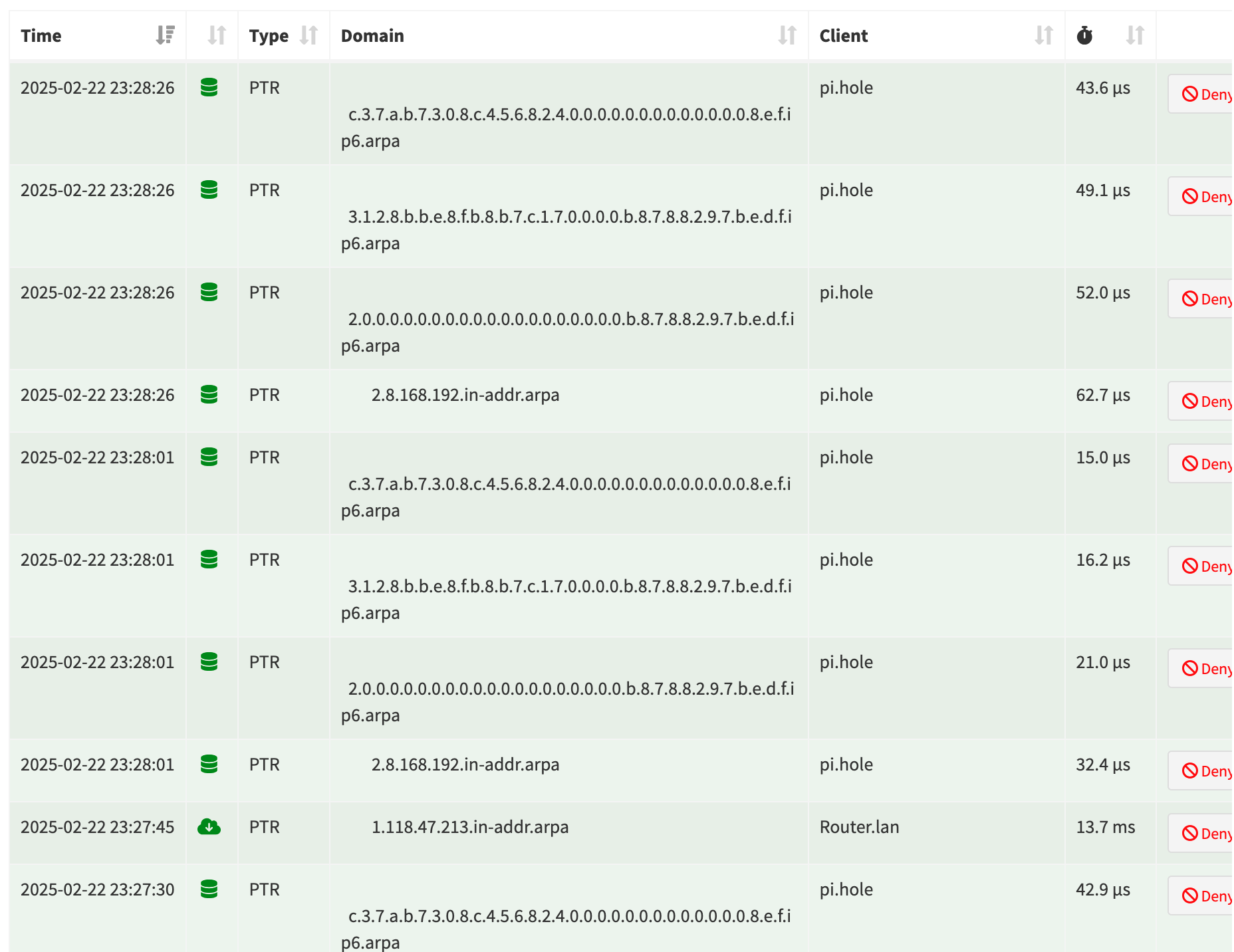Screen dimensions: 1234x952
Task: Click the stopwatch reply-time header icon
Action: [1084, 35]
